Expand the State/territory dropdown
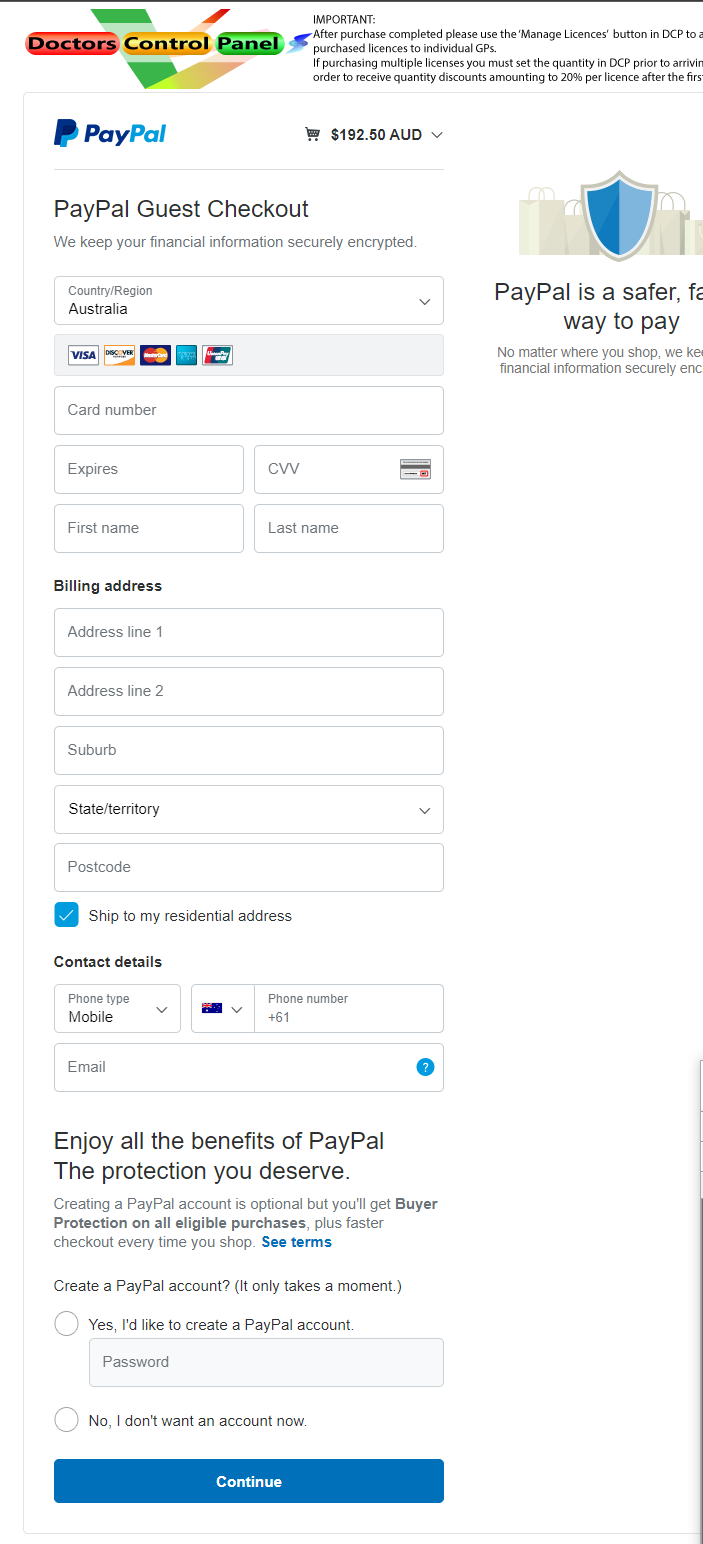This screenshot has width=703, height=1544. 248,809
